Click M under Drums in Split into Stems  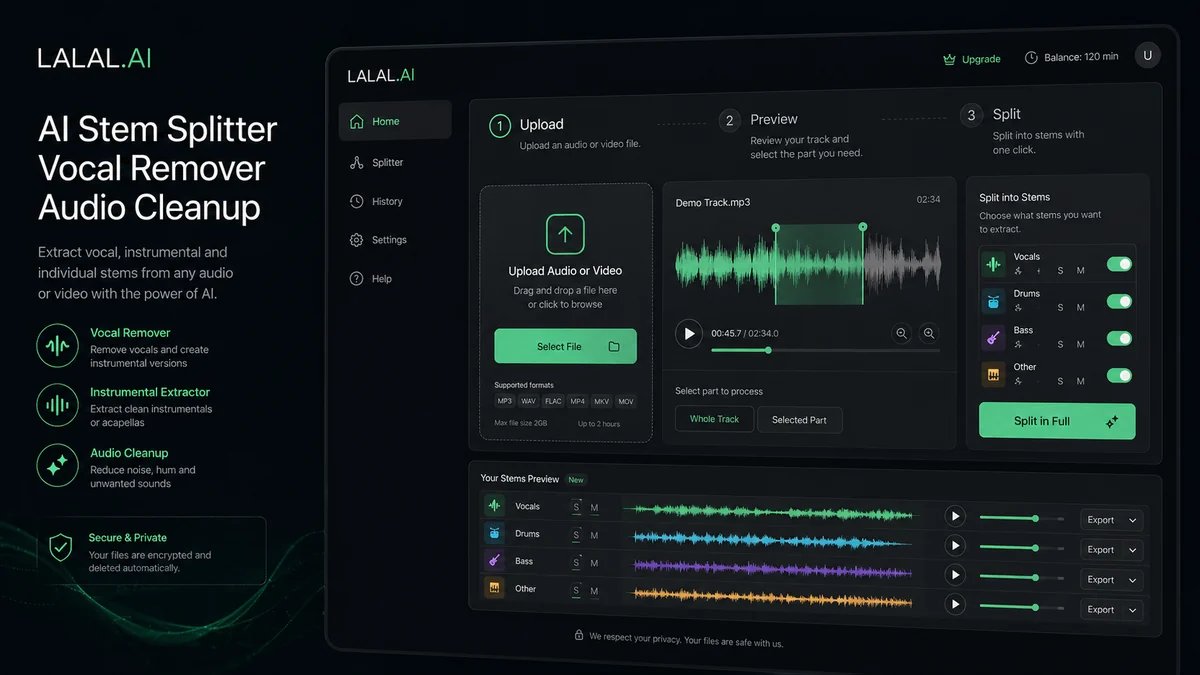coord(1080,308)
